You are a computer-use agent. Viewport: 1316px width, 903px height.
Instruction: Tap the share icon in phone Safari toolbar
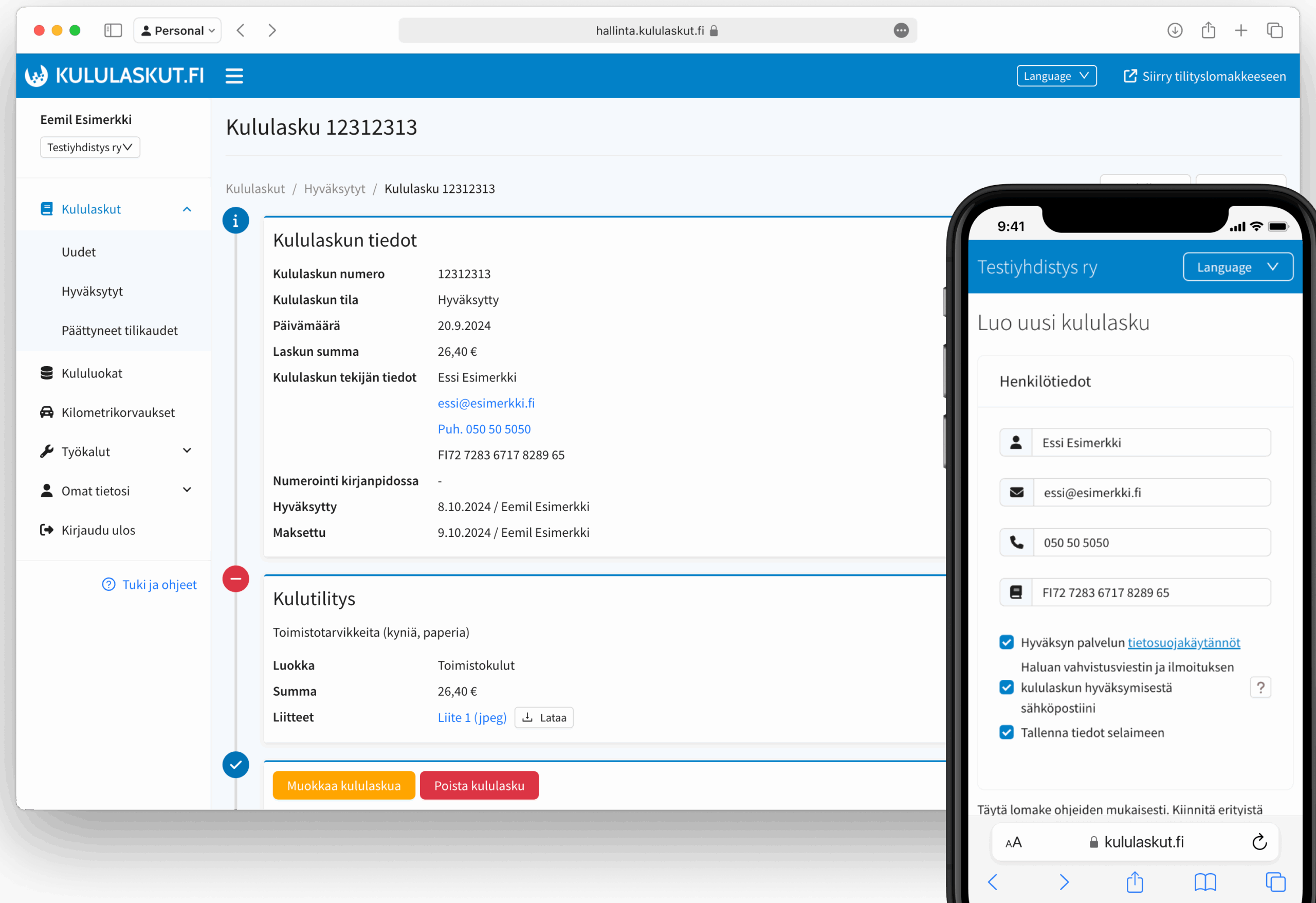point(1135,881)
